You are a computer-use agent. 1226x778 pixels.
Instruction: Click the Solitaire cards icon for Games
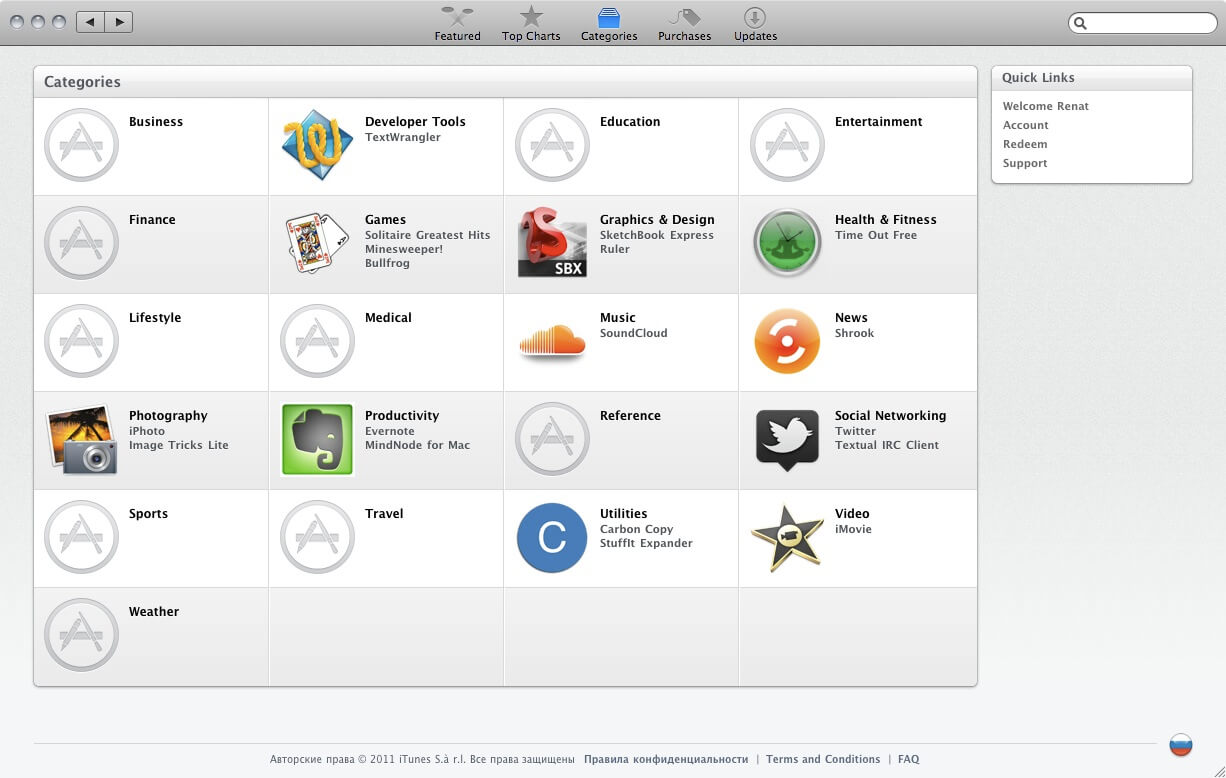pyautogui.click(x=317, y=243)
